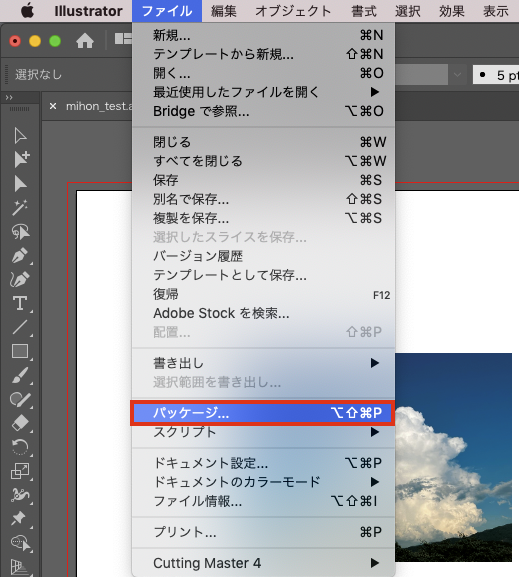The height and width of the screenshot is (577, 519).
Task: Open the 書式 menu
Action: pos(364,11)
